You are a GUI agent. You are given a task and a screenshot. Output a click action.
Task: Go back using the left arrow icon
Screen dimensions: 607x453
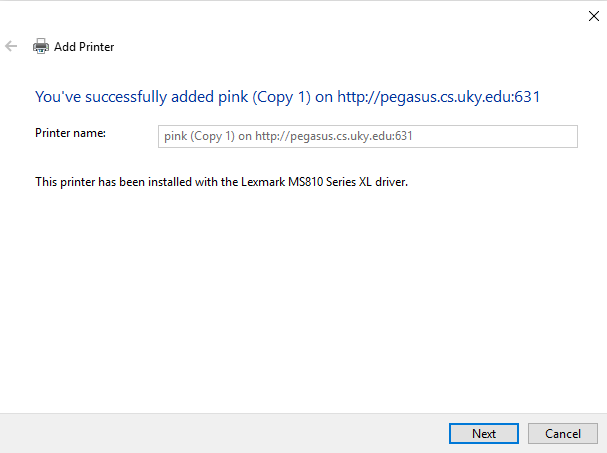[11, 46]
